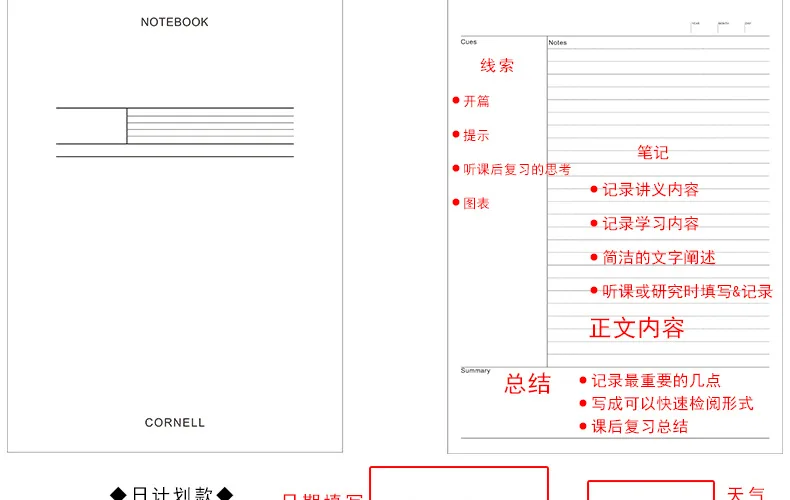Click the red 线索 heading

497,66
